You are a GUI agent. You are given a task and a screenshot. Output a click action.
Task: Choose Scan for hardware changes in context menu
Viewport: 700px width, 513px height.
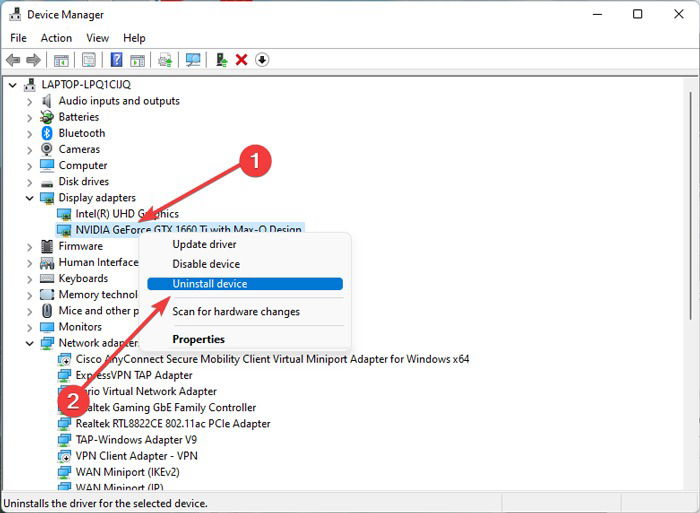click(245, 312)
